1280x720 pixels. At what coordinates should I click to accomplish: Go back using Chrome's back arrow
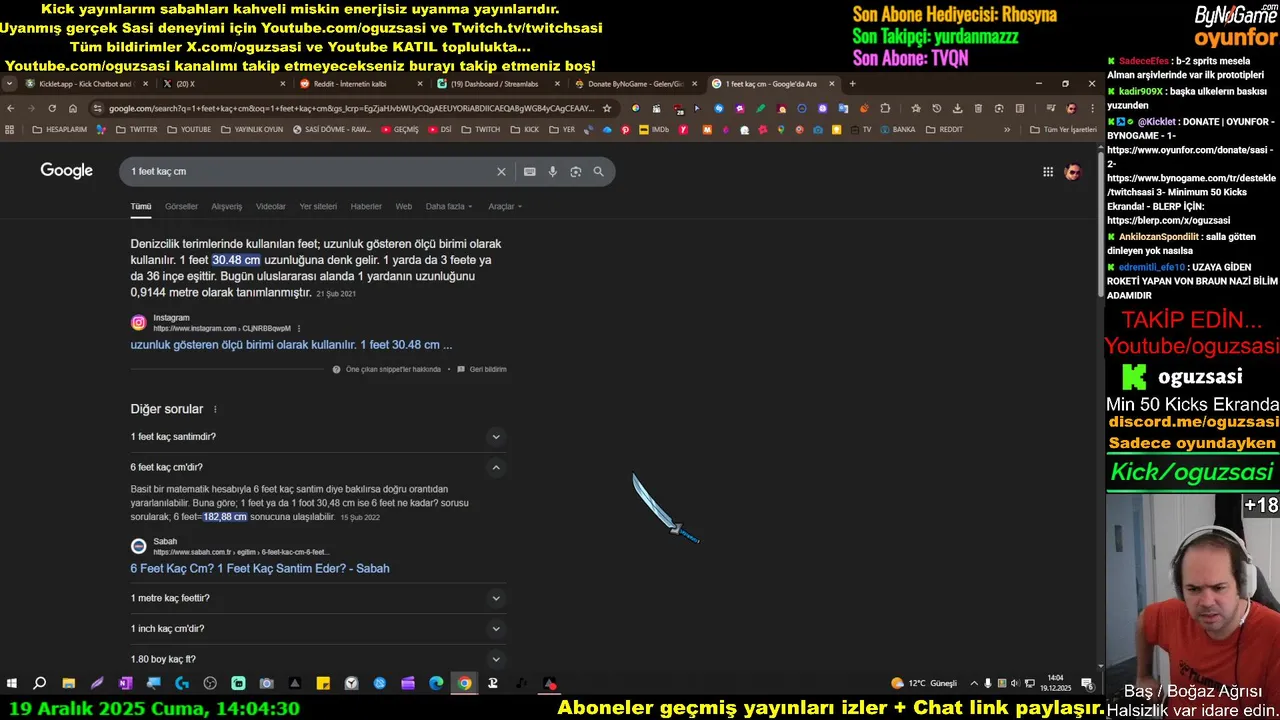11,108
